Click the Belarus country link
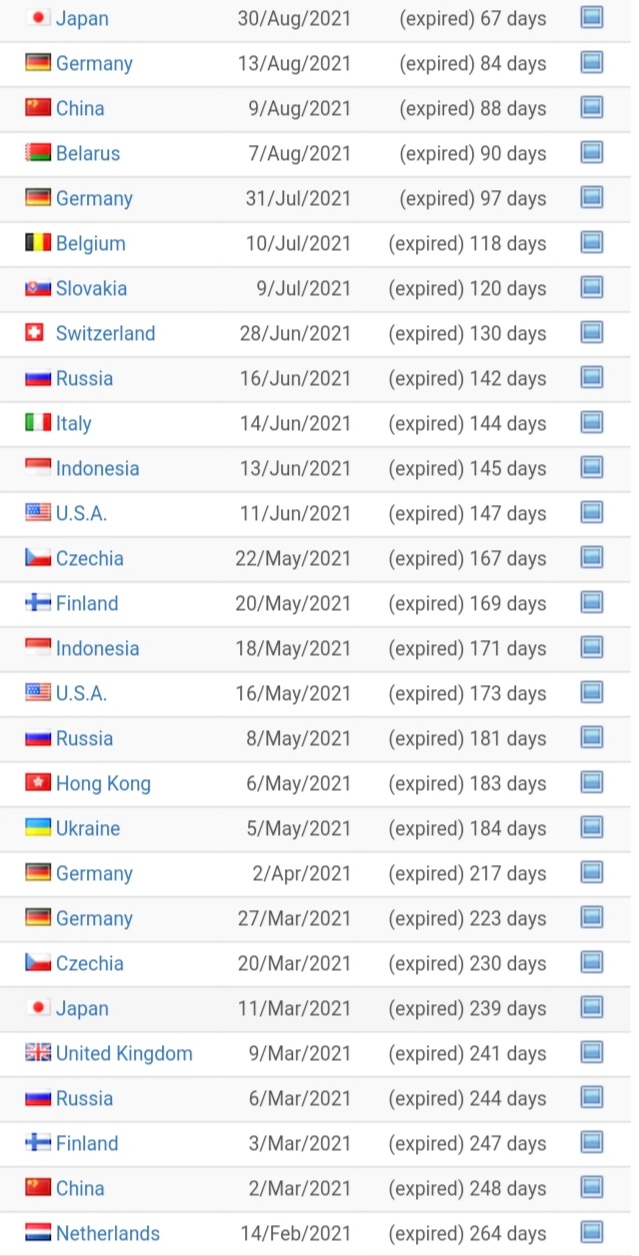The image size is (639, 1256). [88, 153]
